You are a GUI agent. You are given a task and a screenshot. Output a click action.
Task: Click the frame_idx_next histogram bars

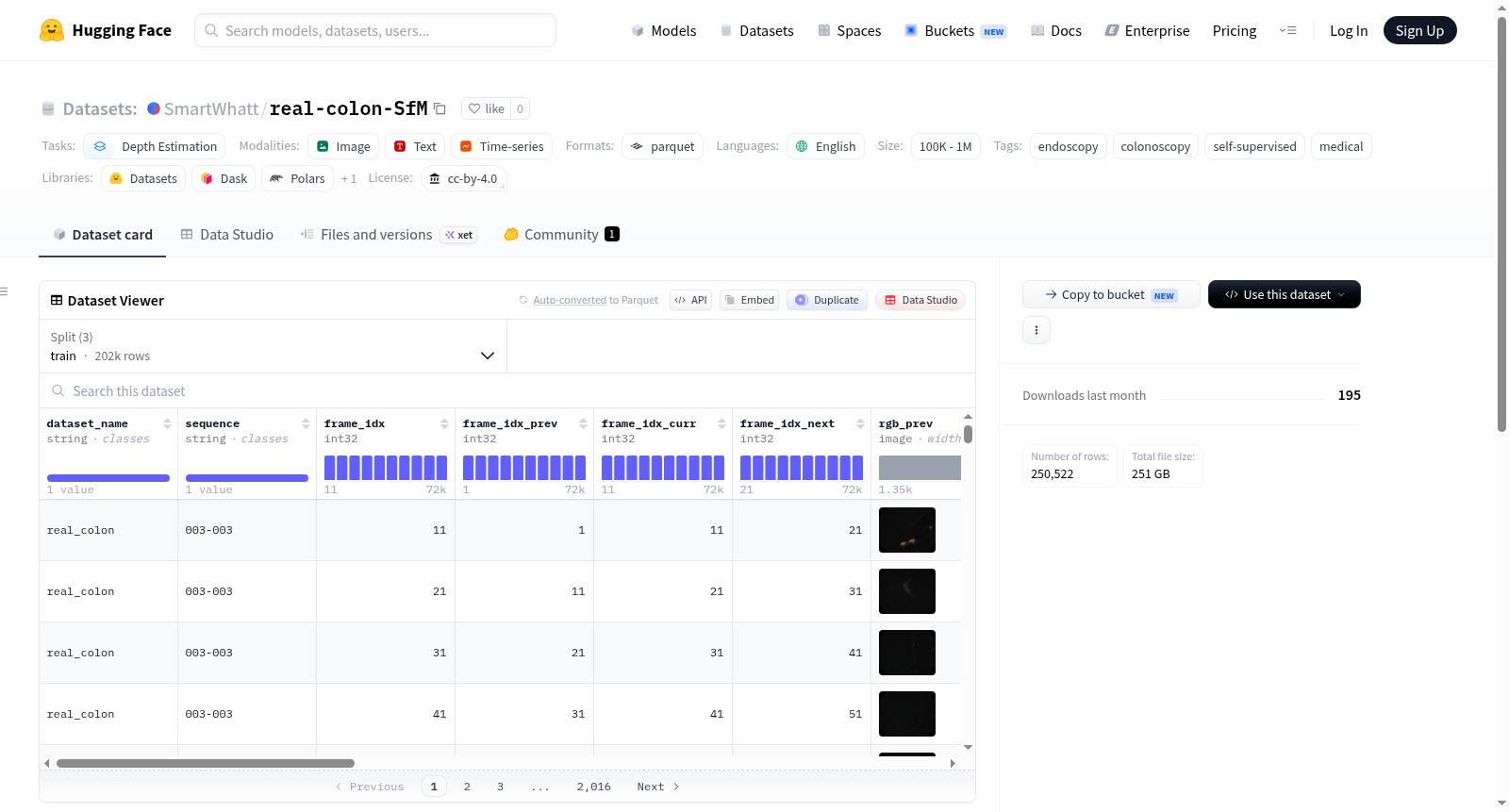click(802, 468)
